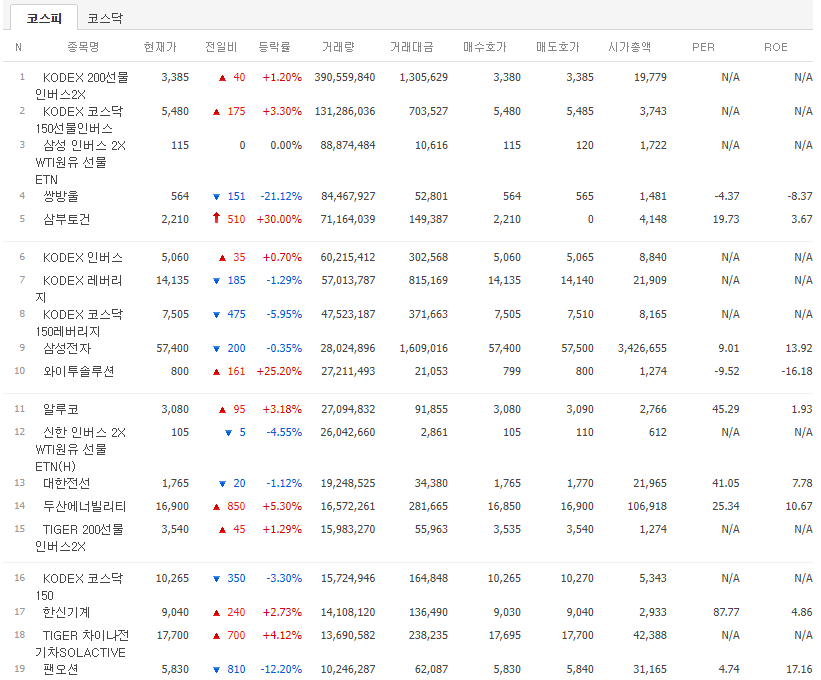Click the PER value 87.77
The height and width of the screenshot is (680, 821).
726,612
